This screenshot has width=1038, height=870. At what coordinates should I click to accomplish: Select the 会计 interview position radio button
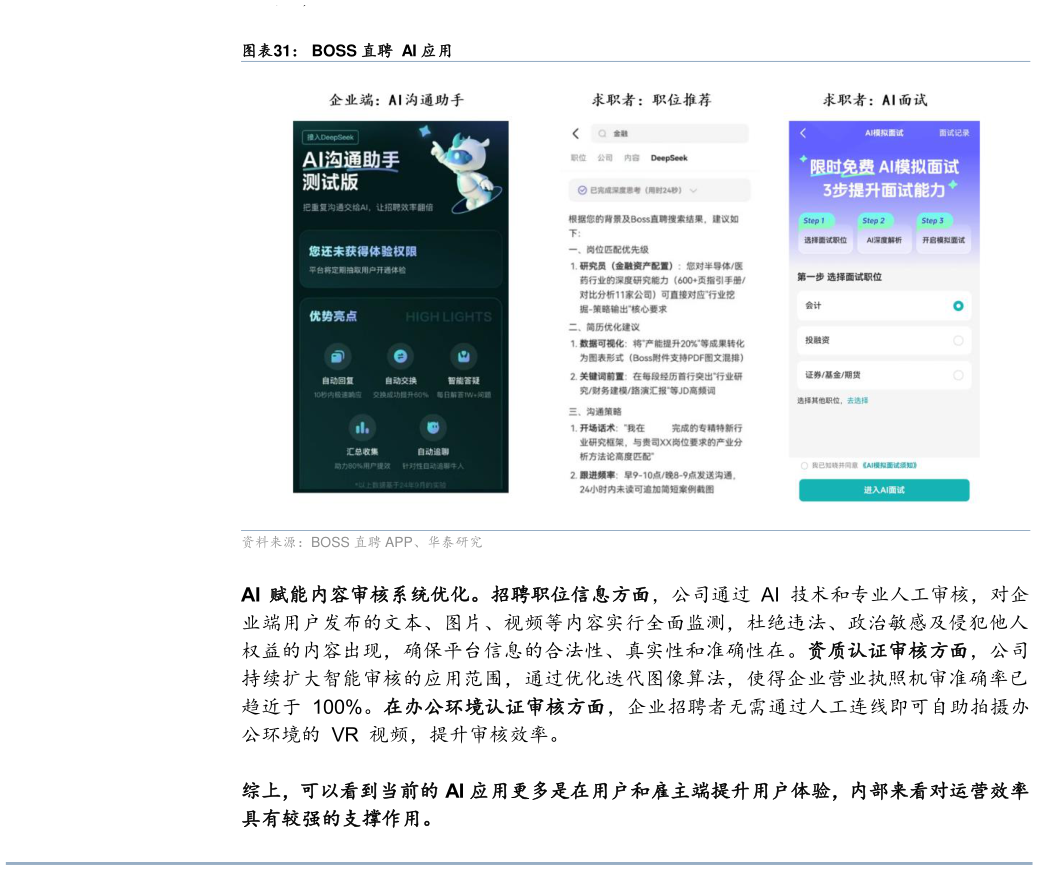(x=958, y=306)
